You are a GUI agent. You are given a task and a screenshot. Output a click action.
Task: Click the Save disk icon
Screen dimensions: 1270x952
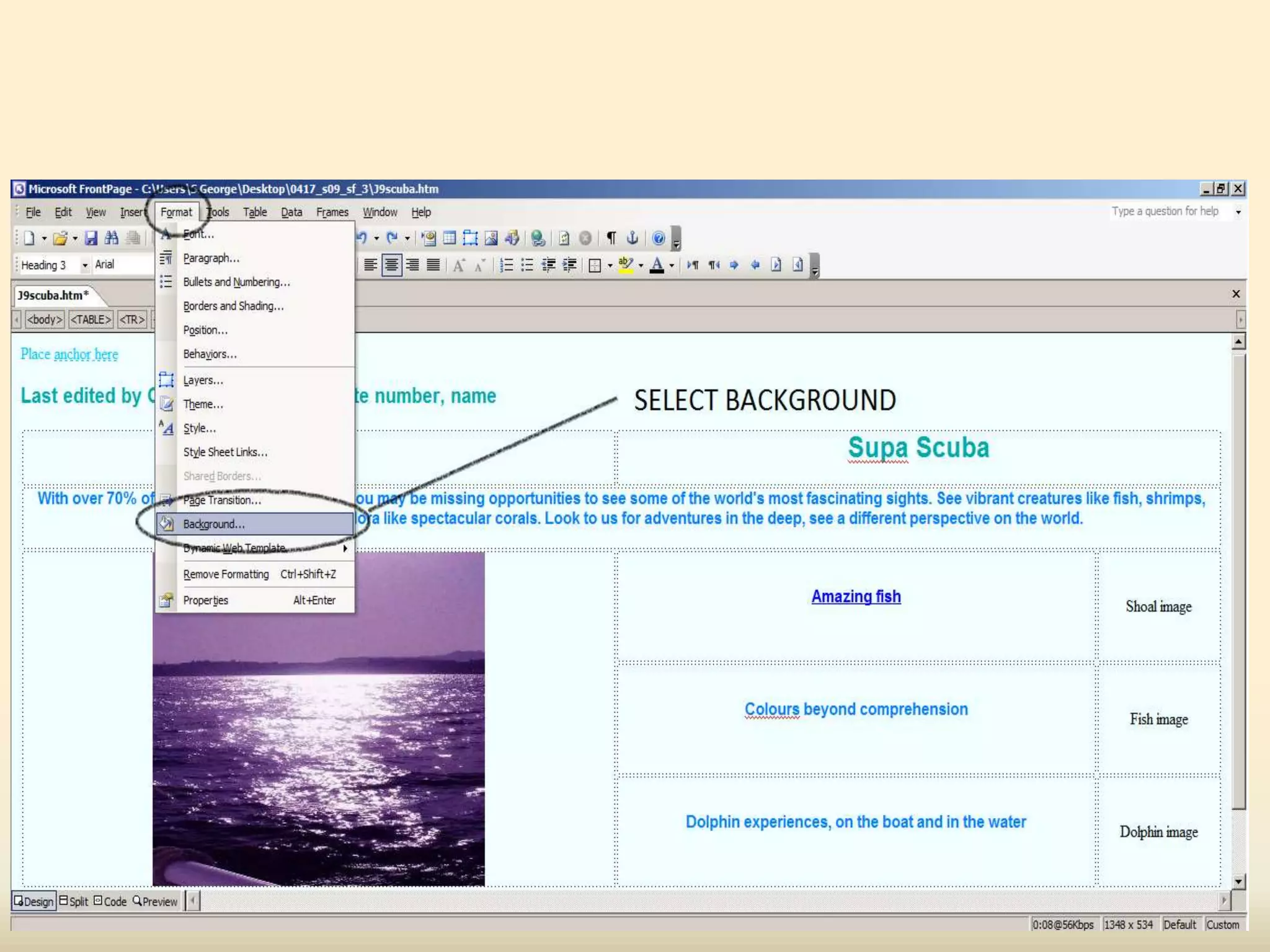click(x=91, y=238)
